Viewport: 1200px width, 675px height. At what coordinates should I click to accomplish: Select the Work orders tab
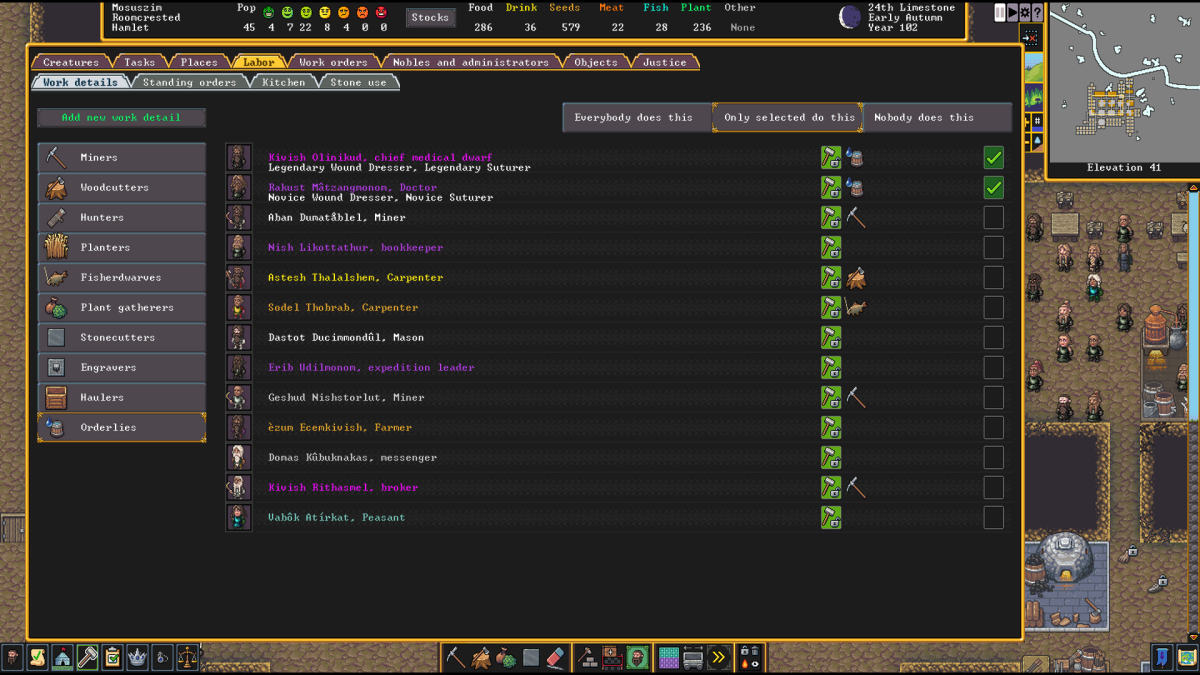tap(330, 61)
